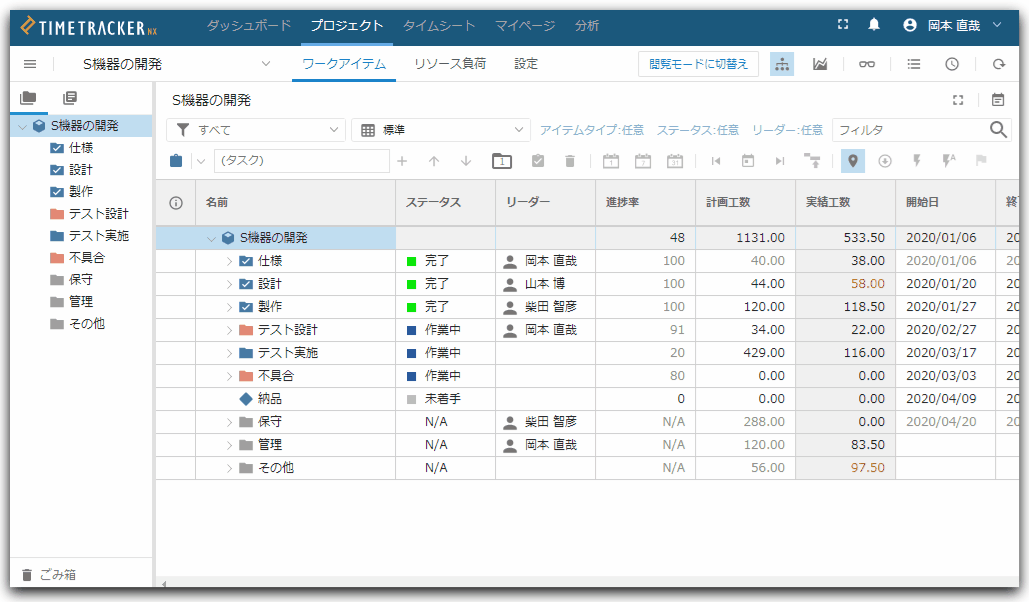Open the マイページ tab
Screen dimensions: 1029x602
point(524,26)
